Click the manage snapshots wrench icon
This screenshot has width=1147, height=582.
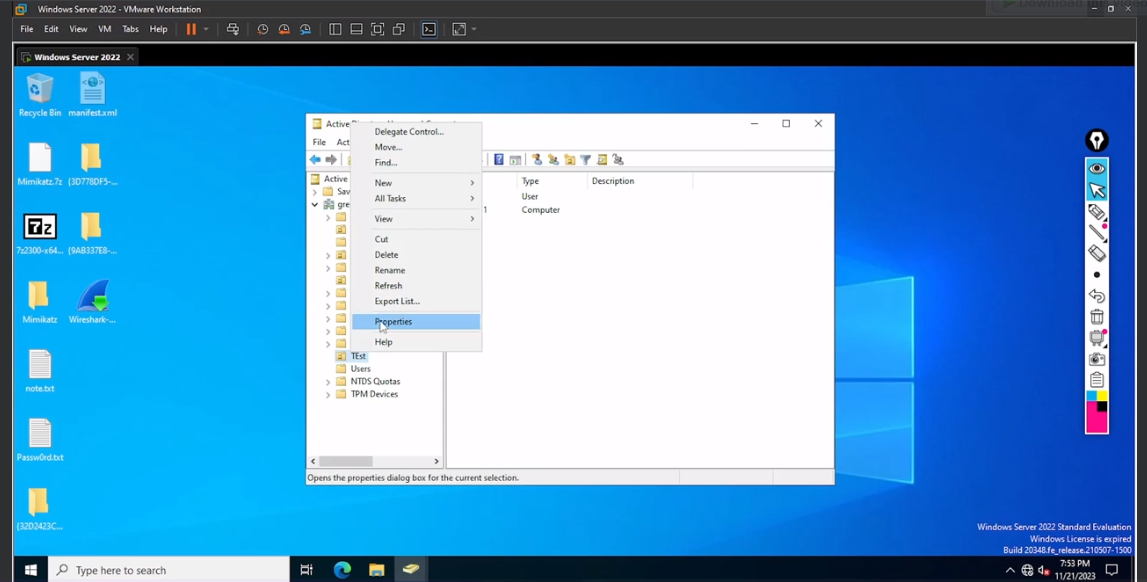pyautogui.click(x=305, y=29)
